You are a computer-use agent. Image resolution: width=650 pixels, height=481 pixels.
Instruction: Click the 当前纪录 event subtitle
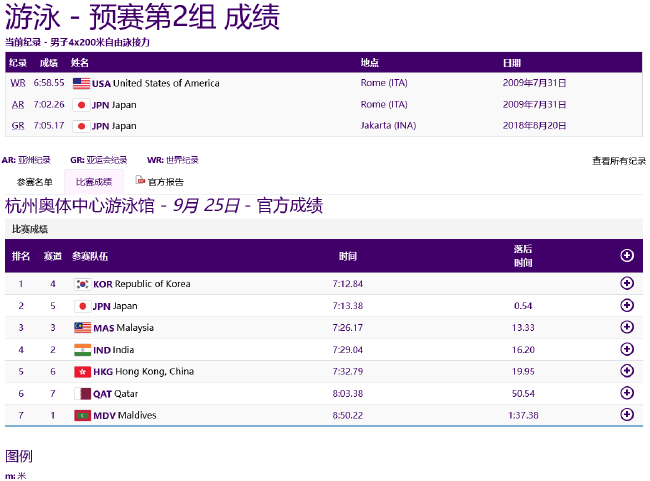[77, 42]
